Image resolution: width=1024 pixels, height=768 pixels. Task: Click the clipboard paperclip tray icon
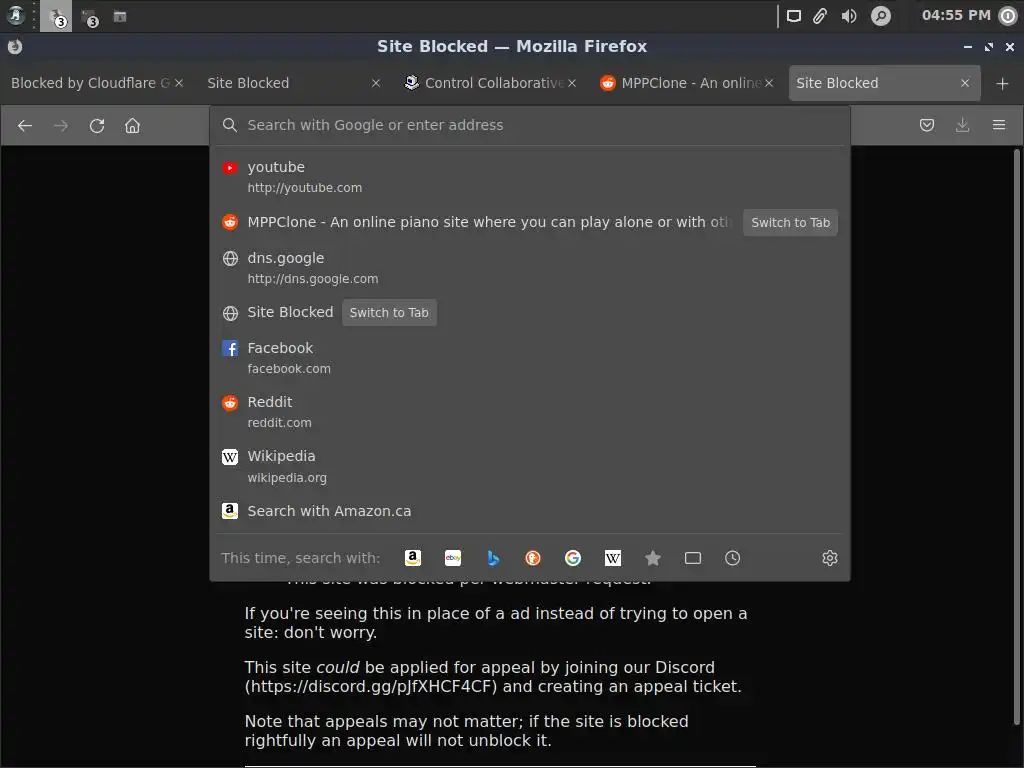coord(820,16)
